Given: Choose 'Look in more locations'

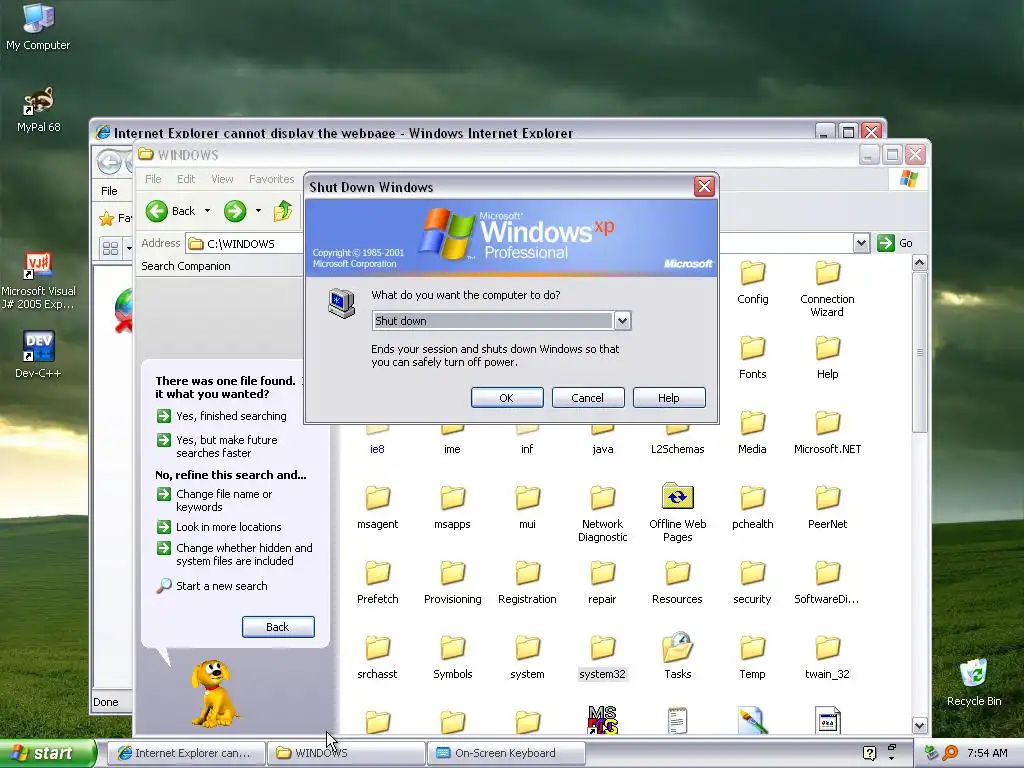Looking at the screenshot, I should coord(219,527).
